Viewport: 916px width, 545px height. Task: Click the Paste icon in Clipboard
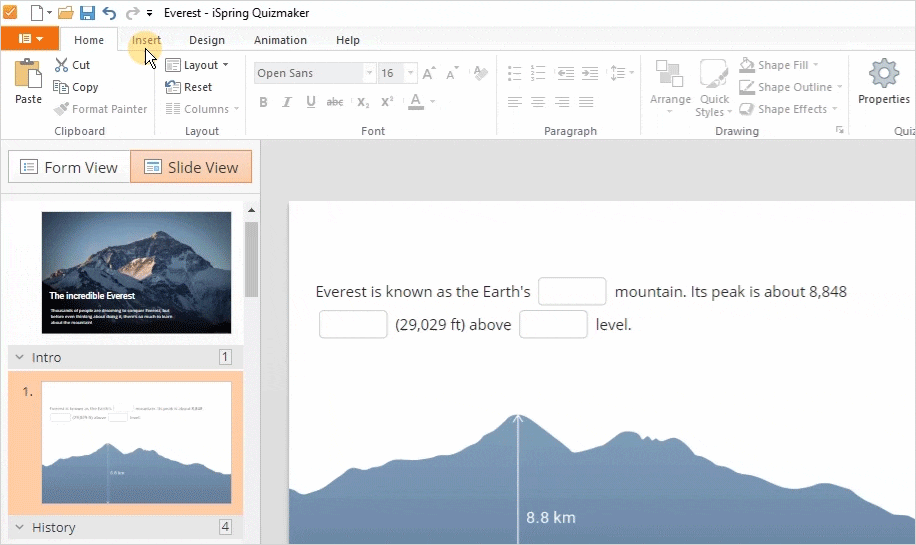click(x=28, y=76)
